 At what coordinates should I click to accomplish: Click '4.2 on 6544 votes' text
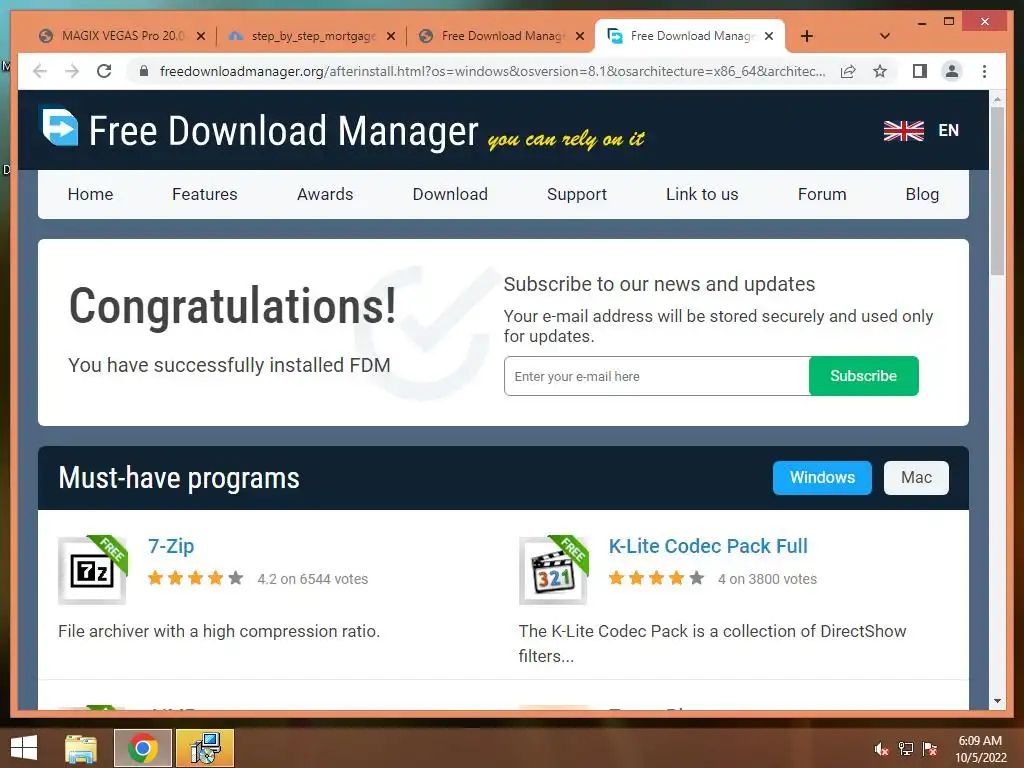tap(312, 579)
